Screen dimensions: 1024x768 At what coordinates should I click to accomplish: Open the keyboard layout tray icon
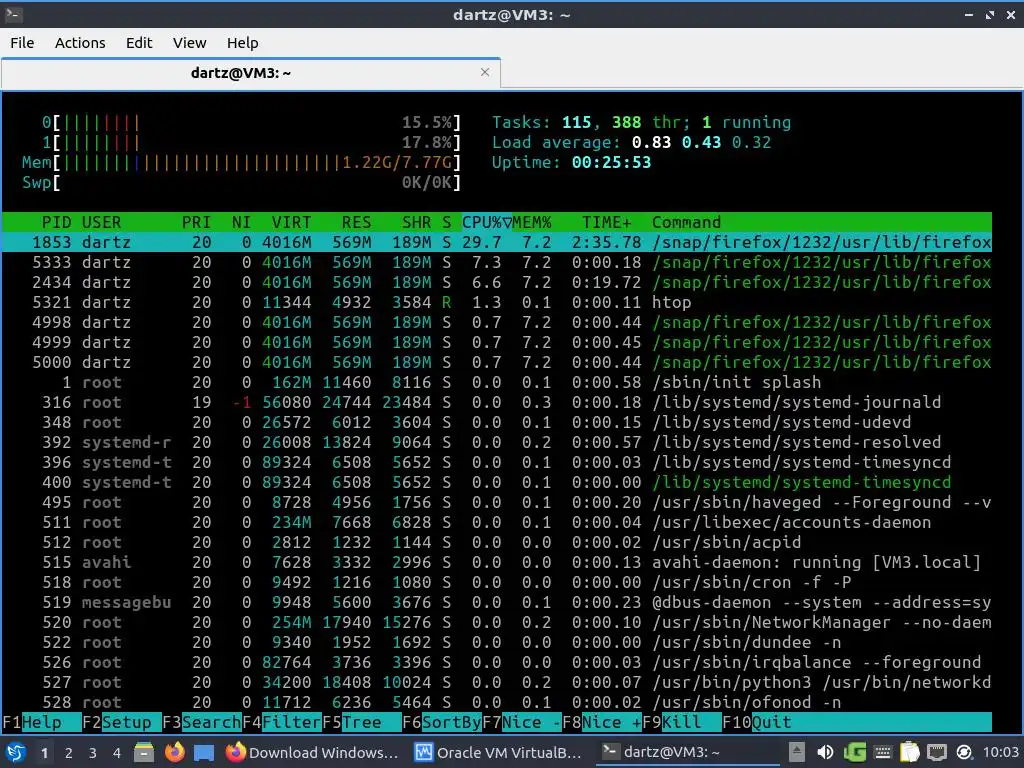(882, 753)
